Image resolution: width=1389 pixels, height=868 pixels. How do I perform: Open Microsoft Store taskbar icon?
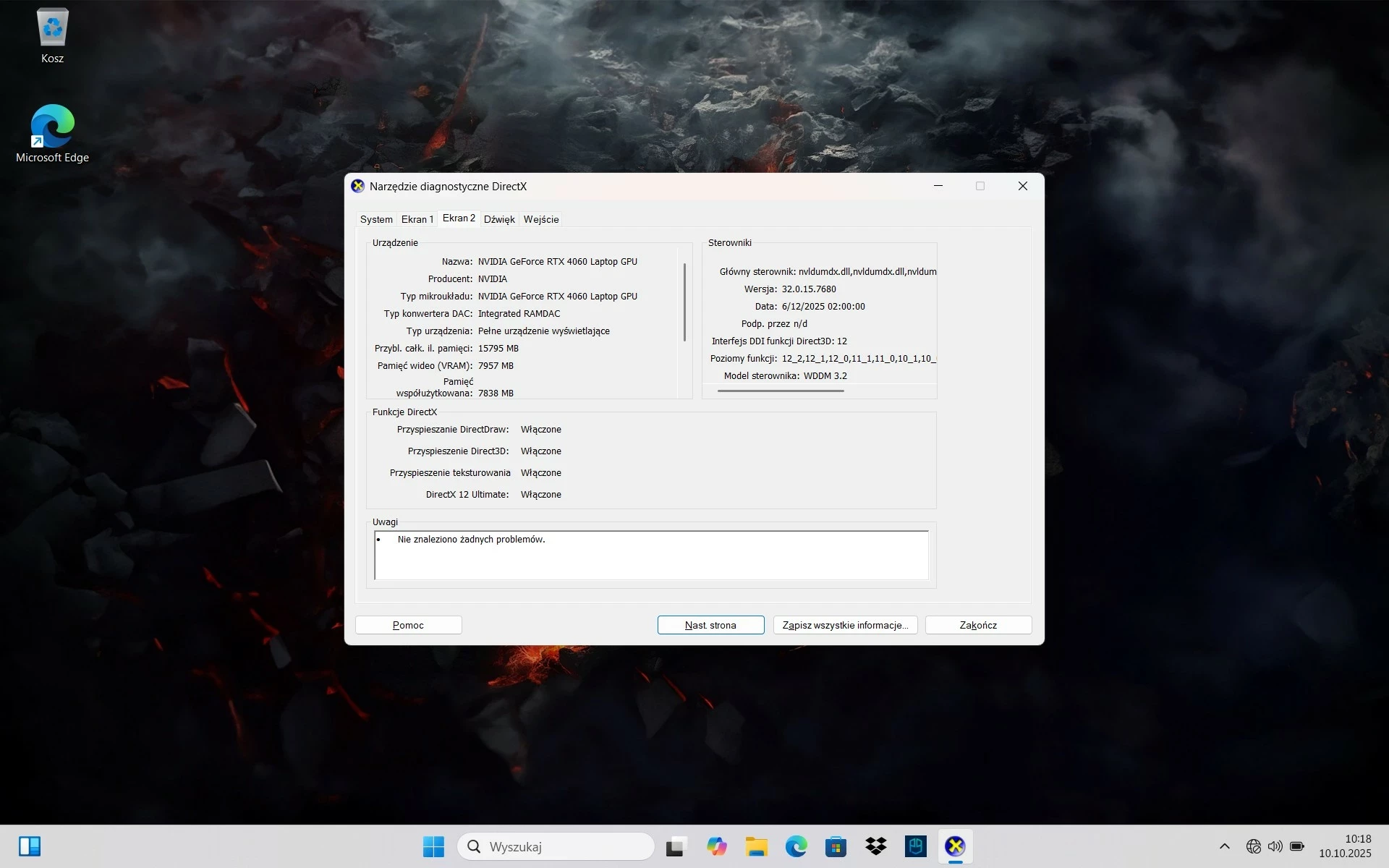(836, 846)
